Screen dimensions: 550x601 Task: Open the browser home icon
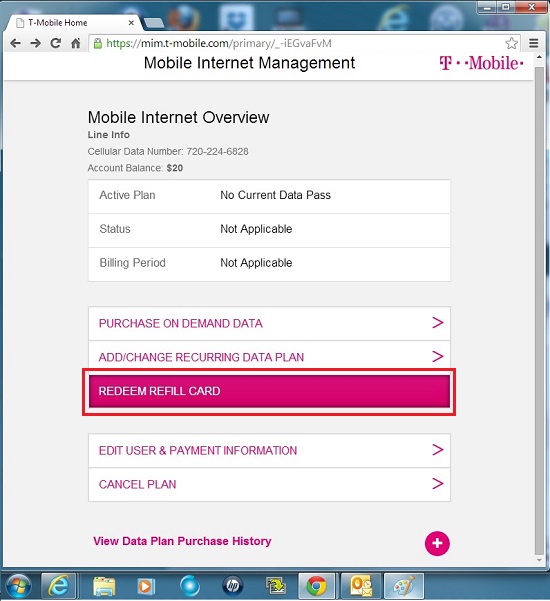click(x=76, y=43)
